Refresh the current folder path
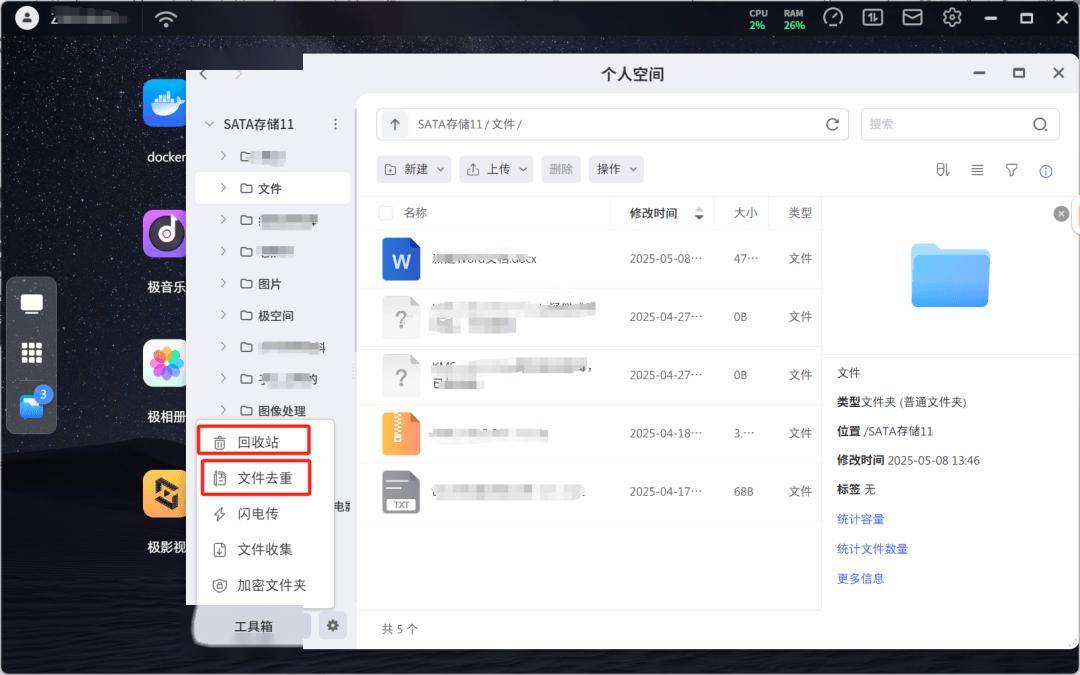This screenshot has width=1080, height=675. click(832, 124)
